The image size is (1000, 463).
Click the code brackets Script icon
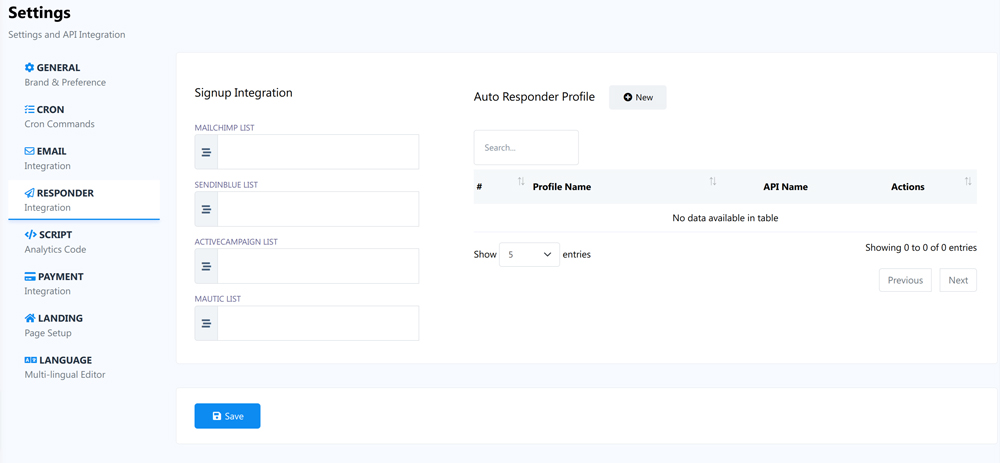[30, 235]
